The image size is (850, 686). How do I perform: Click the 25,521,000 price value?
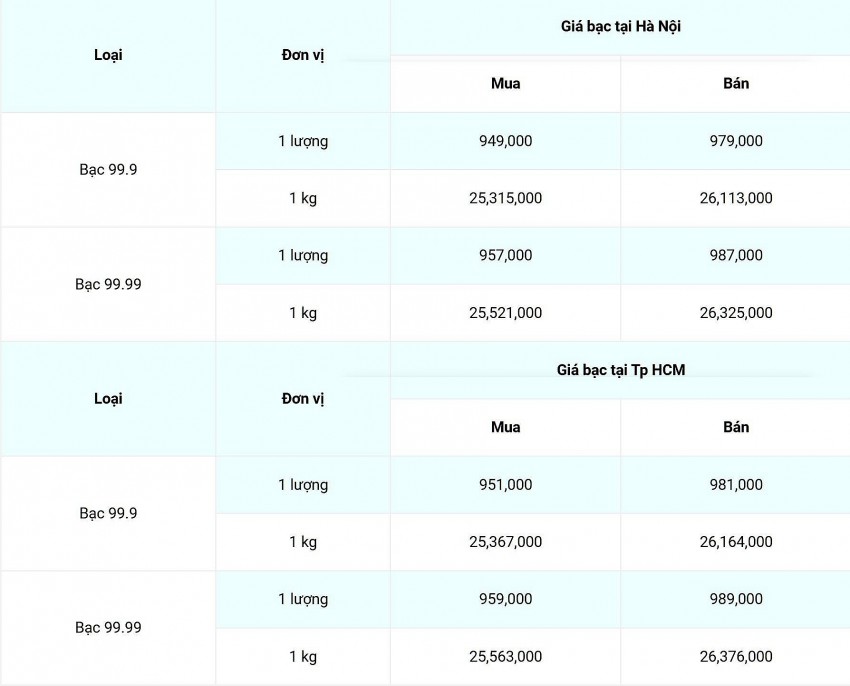click(505, 313)
